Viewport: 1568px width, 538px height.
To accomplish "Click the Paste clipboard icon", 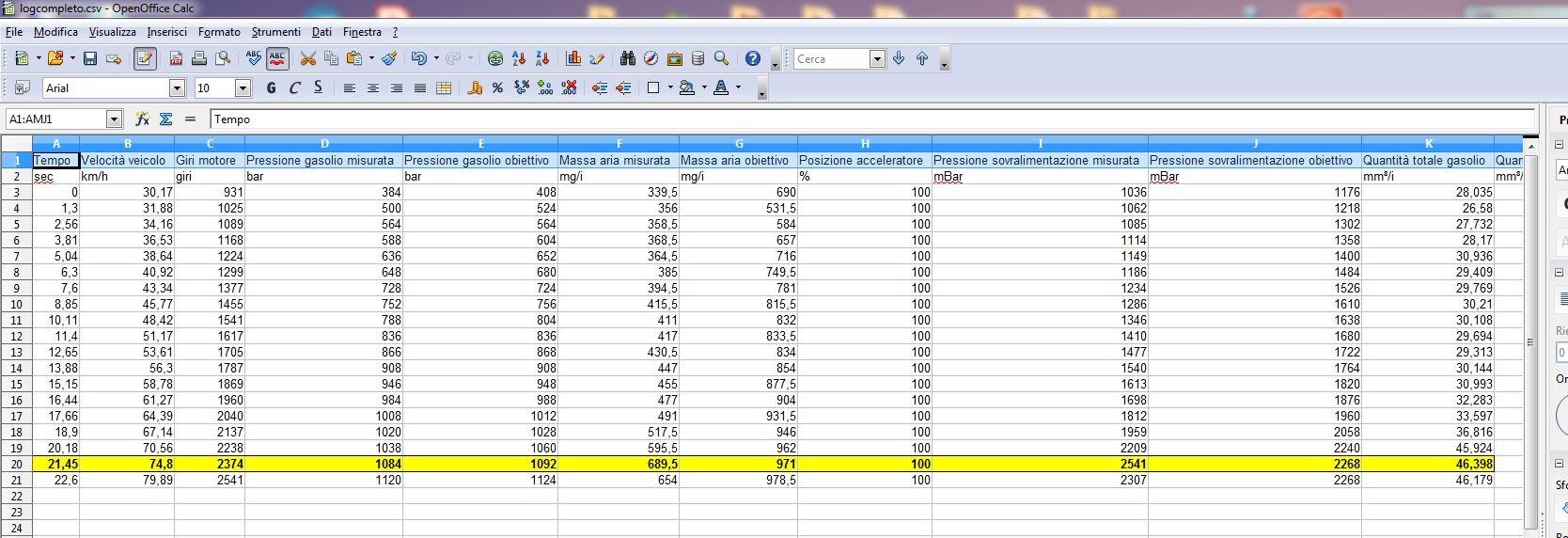I will point(354,58).
